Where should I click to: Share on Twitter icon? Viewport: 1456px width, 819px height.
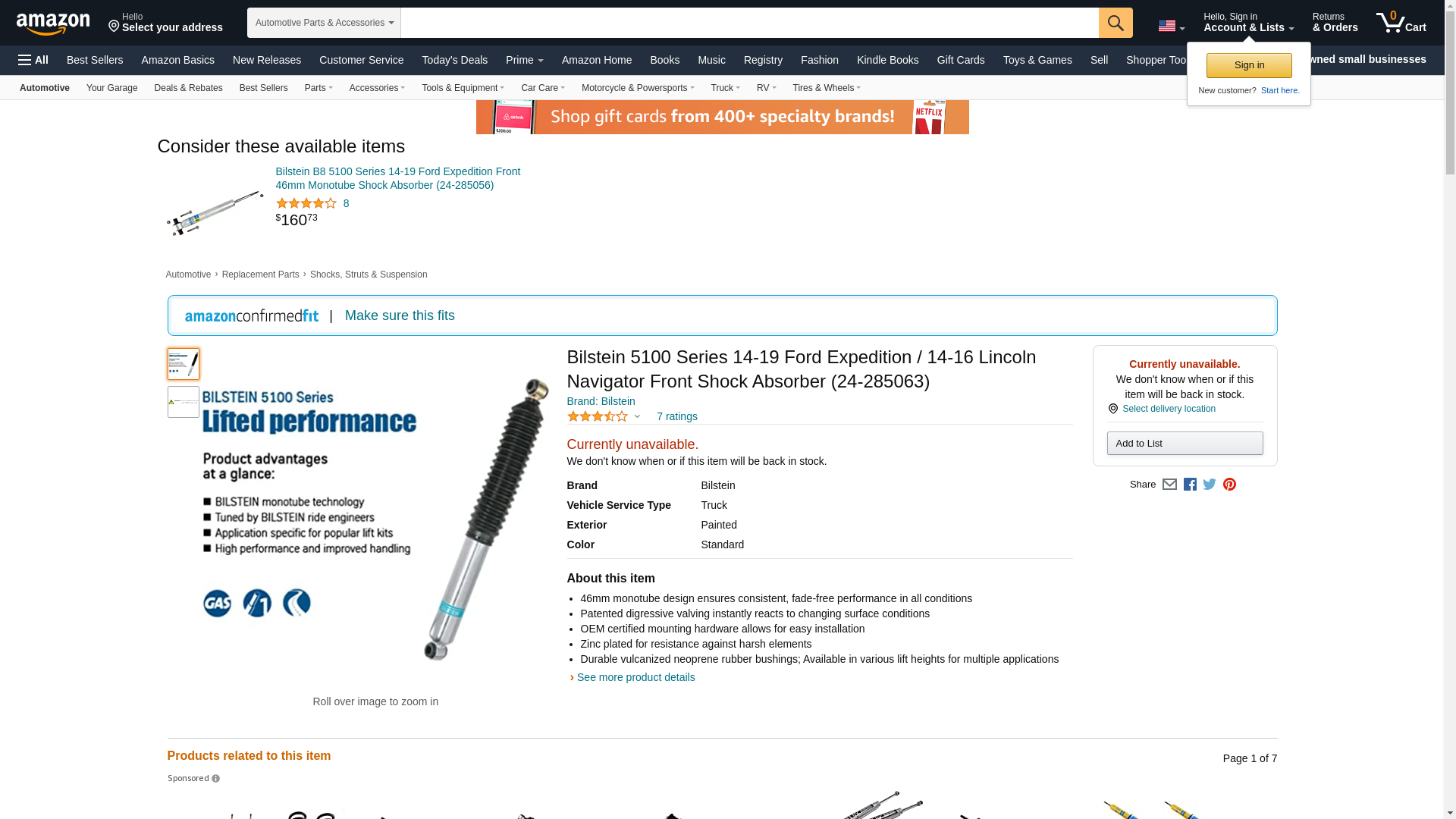click(1210, 485)
